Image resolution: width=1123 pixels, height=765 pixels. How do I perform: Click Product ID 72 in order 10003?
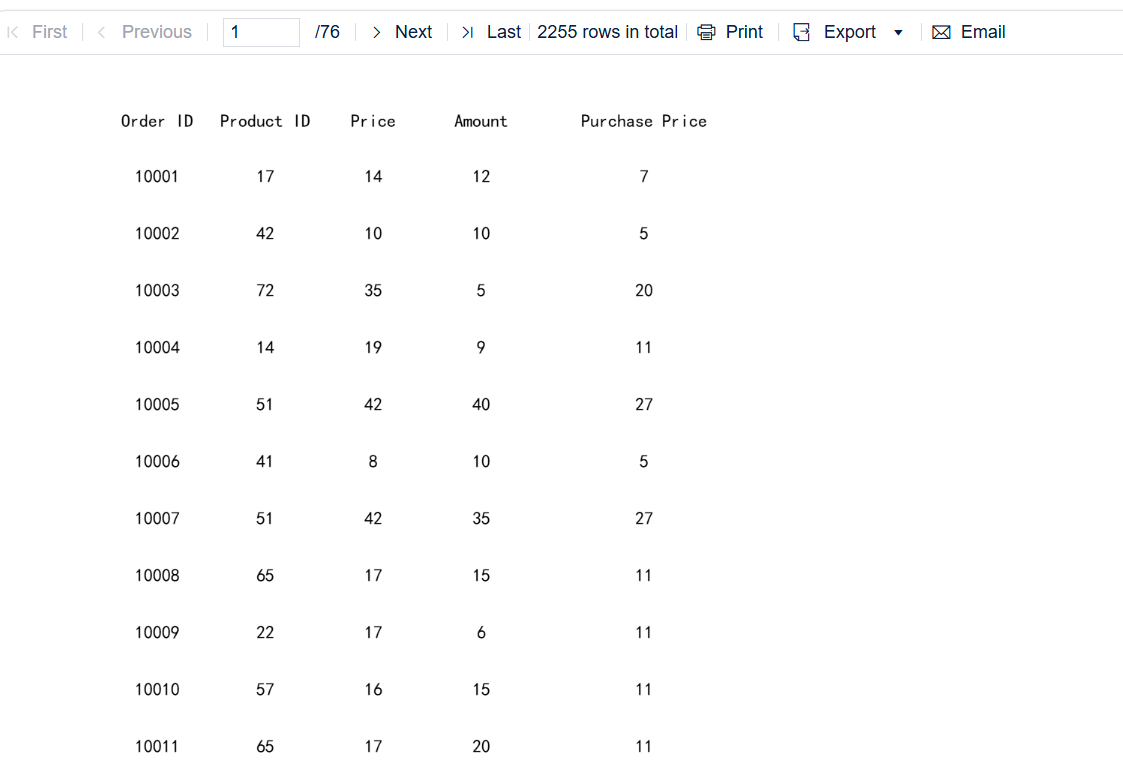tap(265, 290)
